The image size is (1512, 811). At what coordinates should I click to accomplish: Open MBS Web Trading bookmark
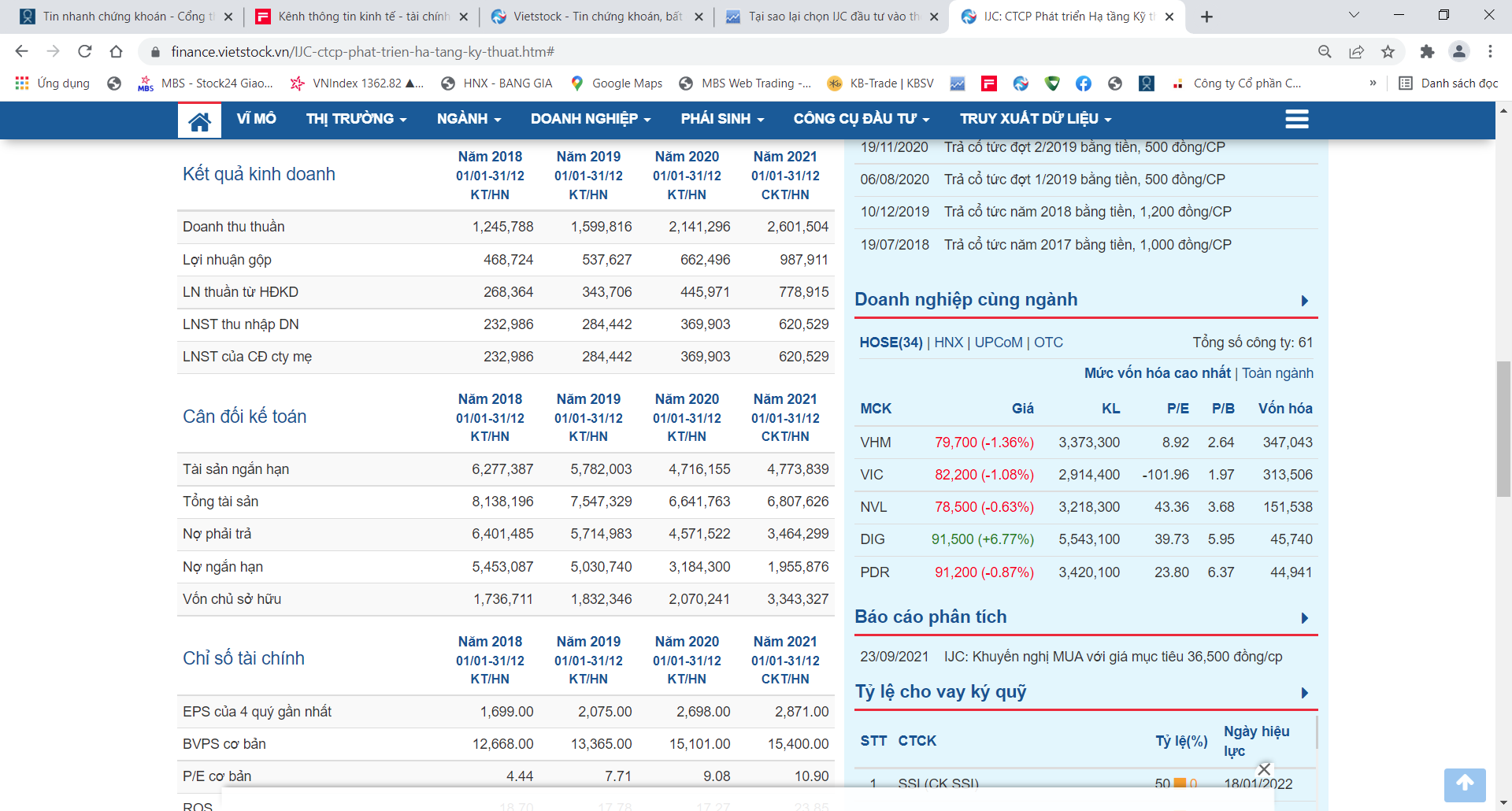745,83
